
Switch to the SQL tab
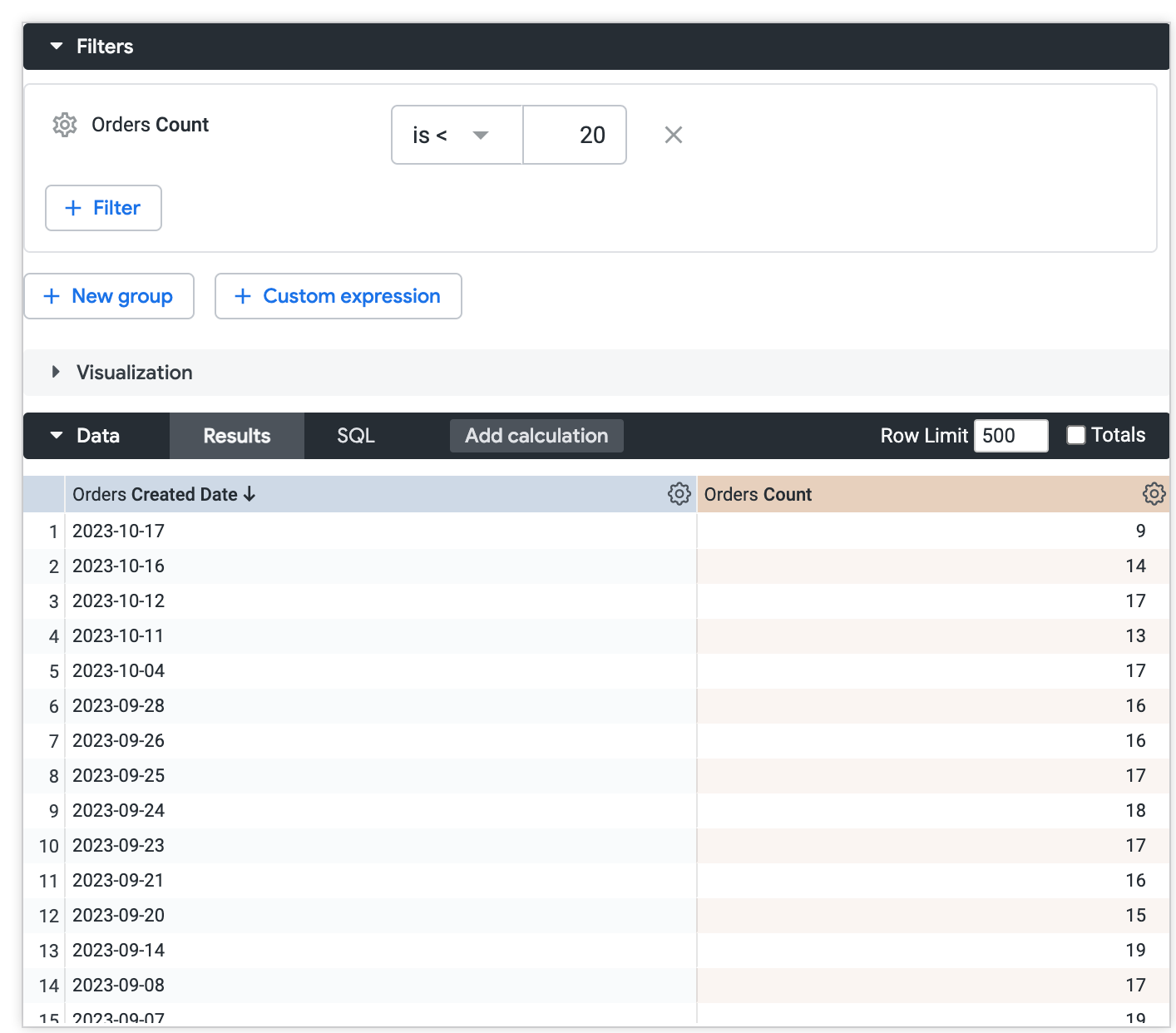click(x=356, y=436)
